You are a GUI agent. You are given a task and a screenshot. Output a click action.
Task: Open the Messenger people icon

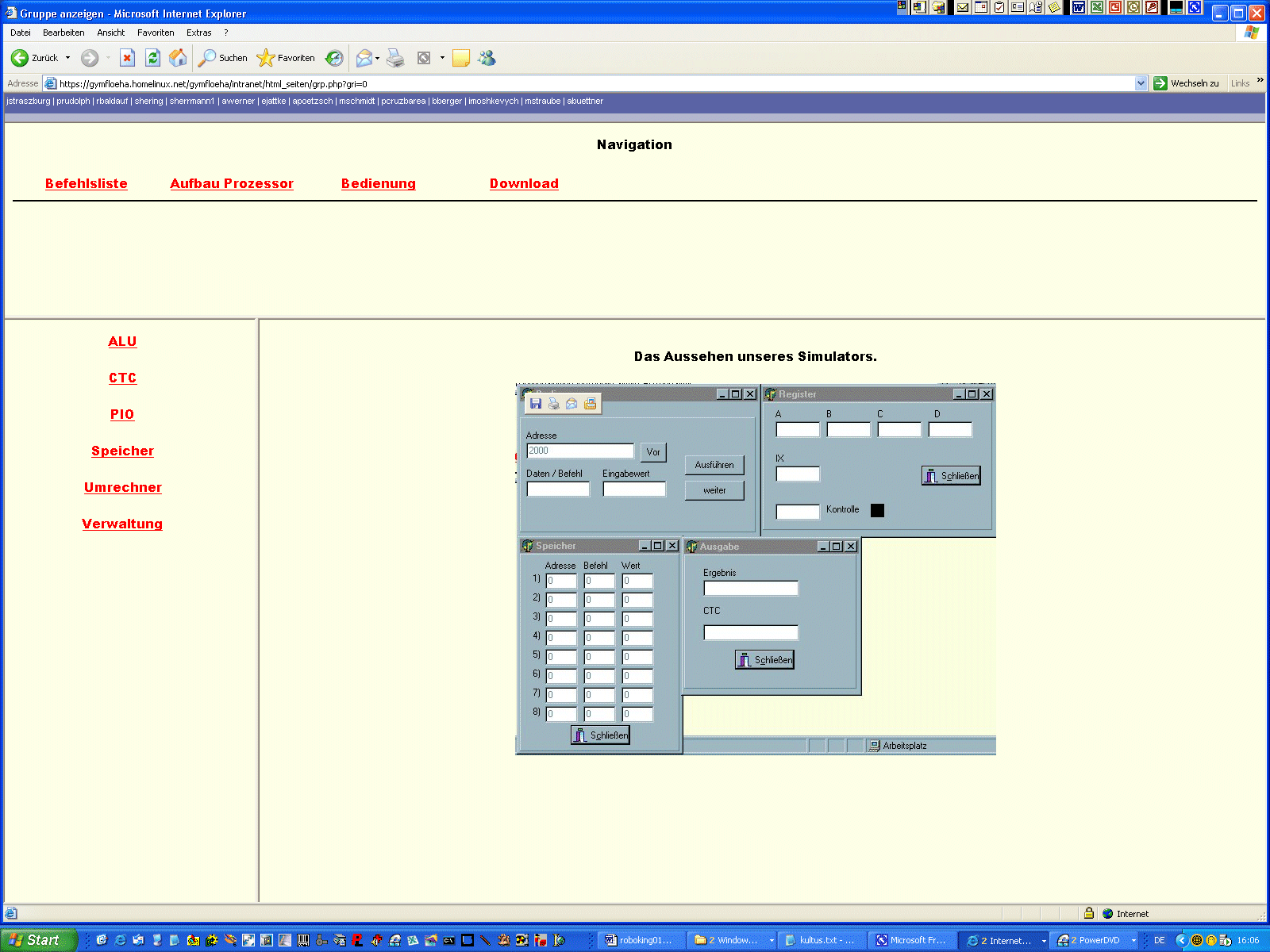pos(487,58)
